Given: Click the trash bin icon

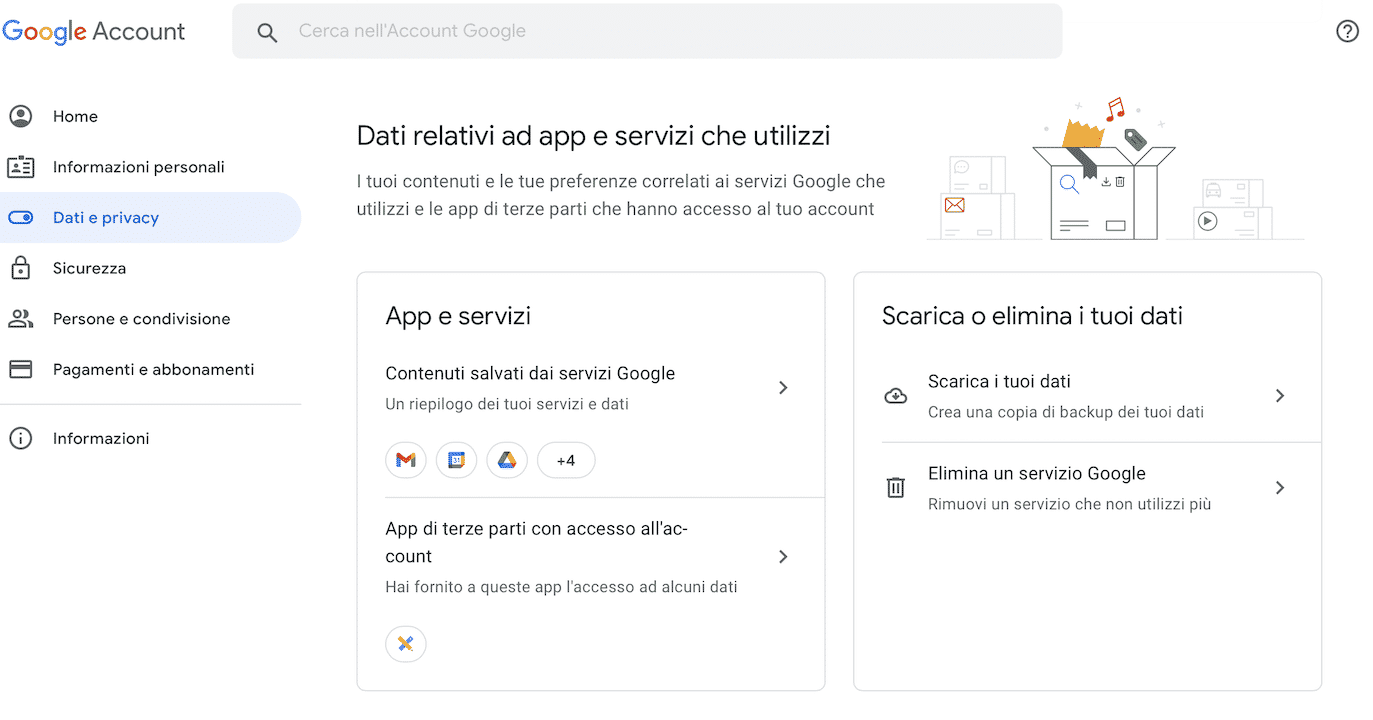Looking at the screenshot, I should coord(896,488).
